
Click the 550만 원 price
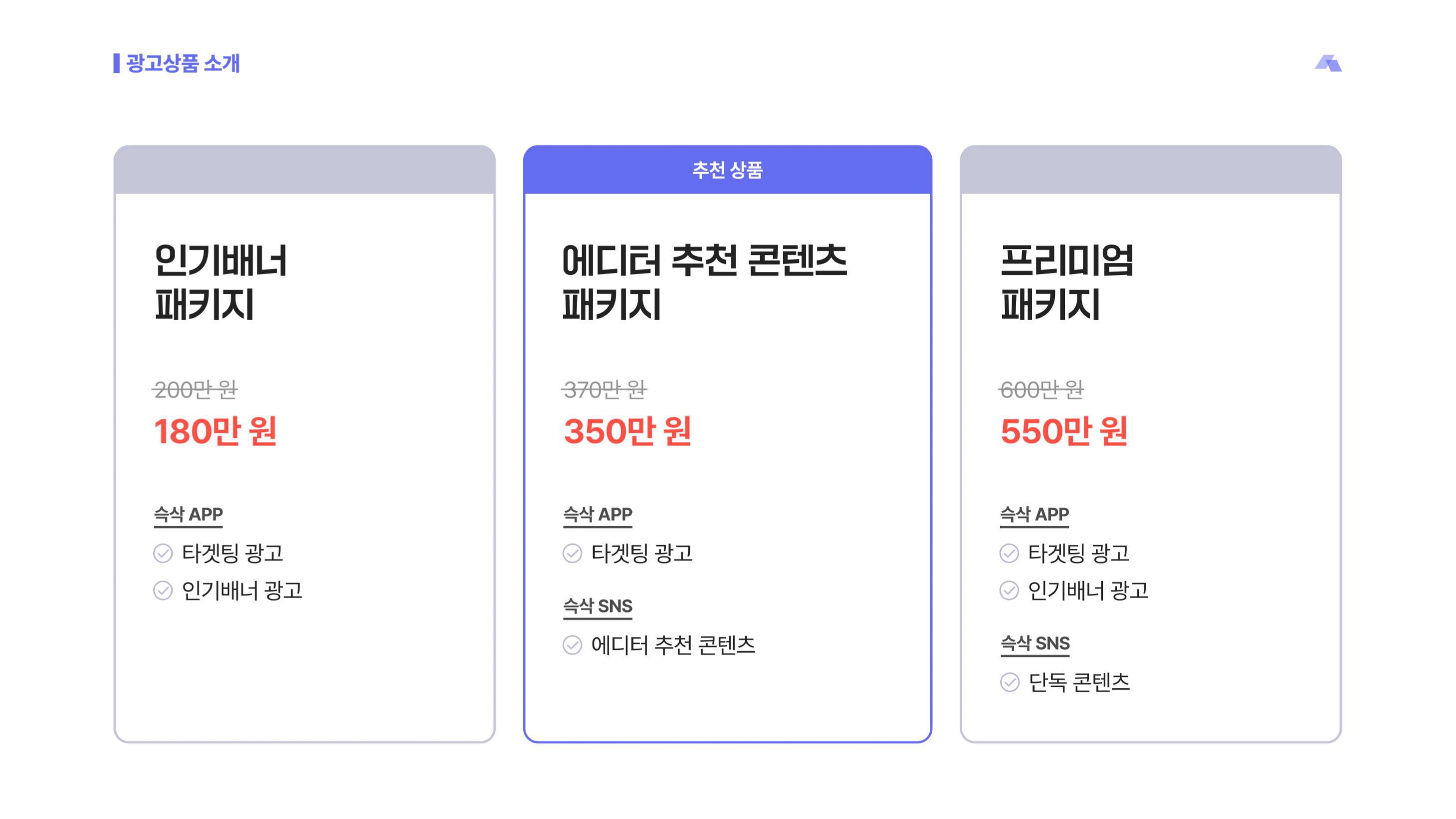click(1064, 431)
